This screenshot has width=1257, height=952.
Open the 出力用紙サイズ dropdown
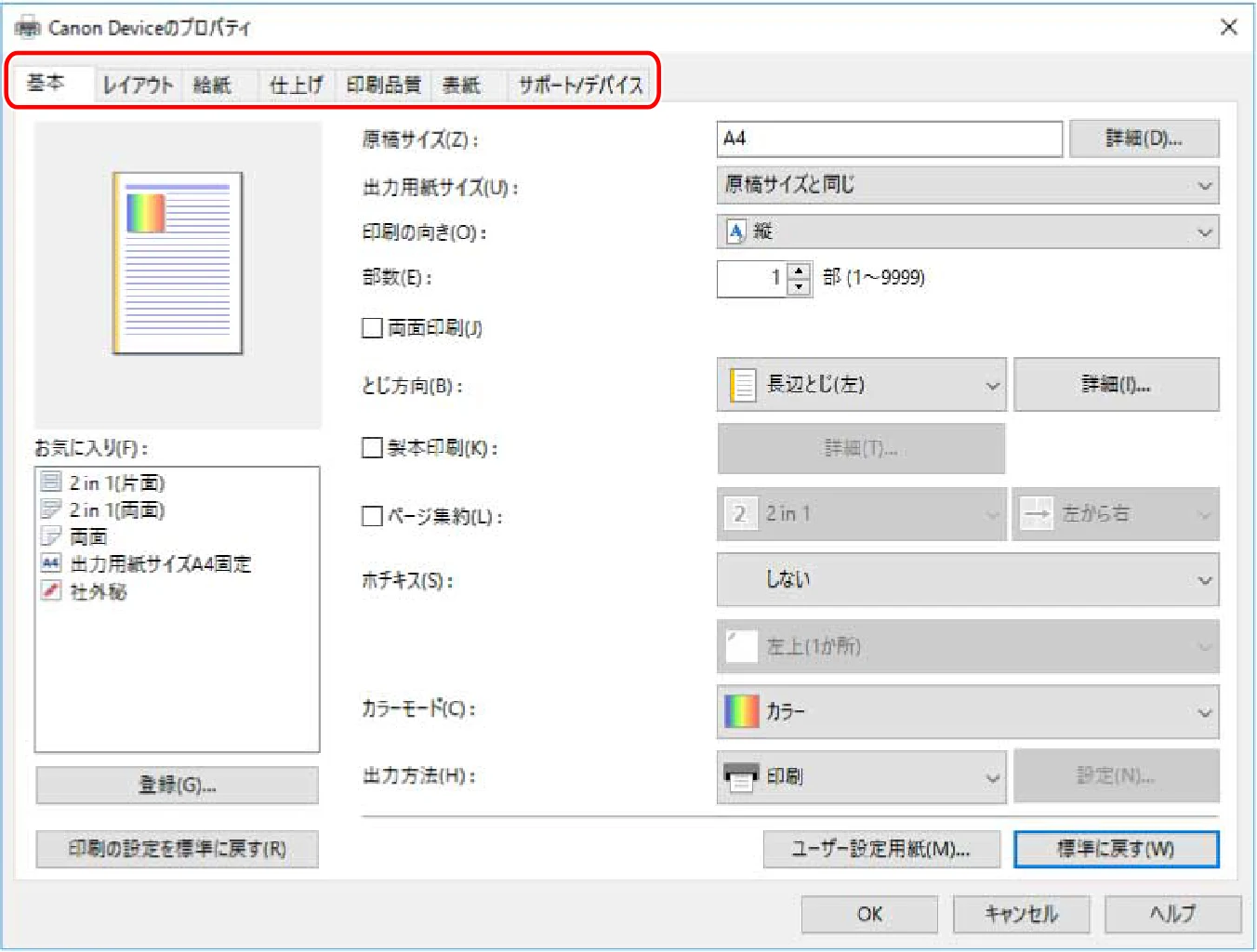click(968, 185)
